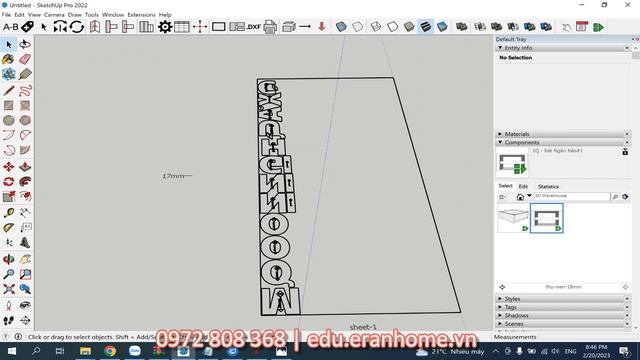Screen dimensions: 640x360
Task: Select the Line pencil tool
Action: pos(9,90)
